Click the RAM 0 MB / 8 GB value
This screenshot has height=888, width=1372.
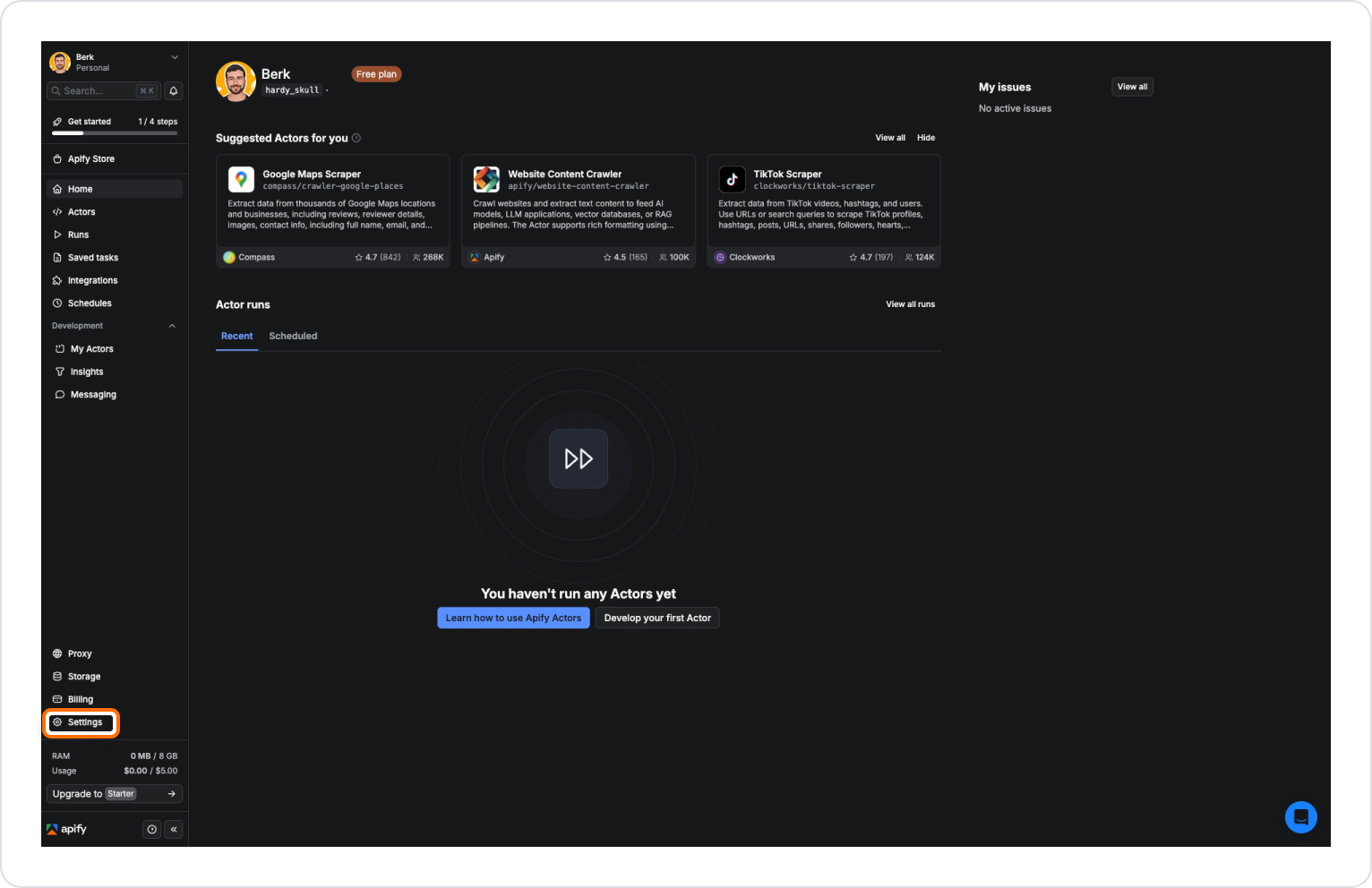[154, 756]
